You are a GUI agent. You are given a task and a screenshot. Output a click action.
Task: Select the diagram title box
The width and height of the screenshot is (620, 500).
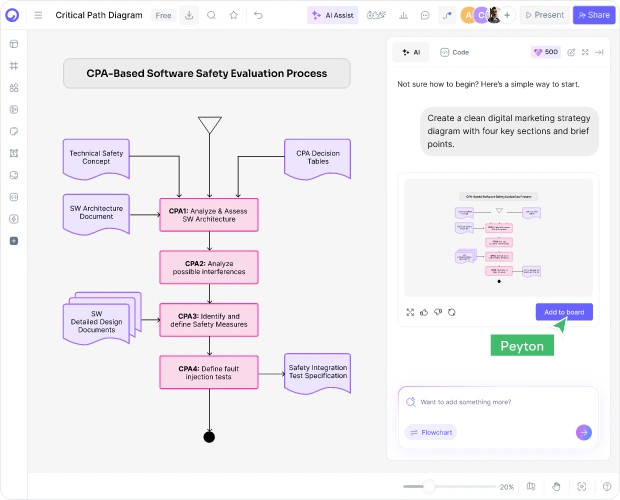pyautogui.click(x=207, y=74)
